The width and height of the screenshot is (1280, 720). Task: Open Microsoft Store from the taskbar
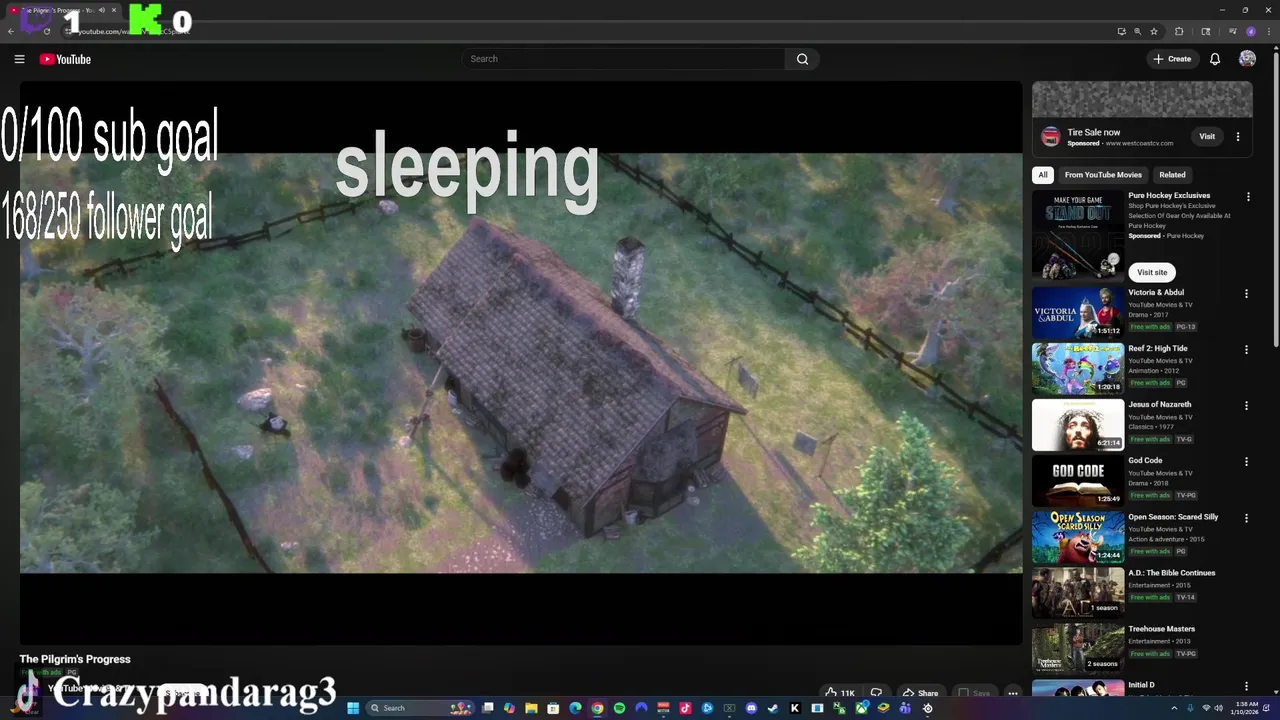[553, 708]
